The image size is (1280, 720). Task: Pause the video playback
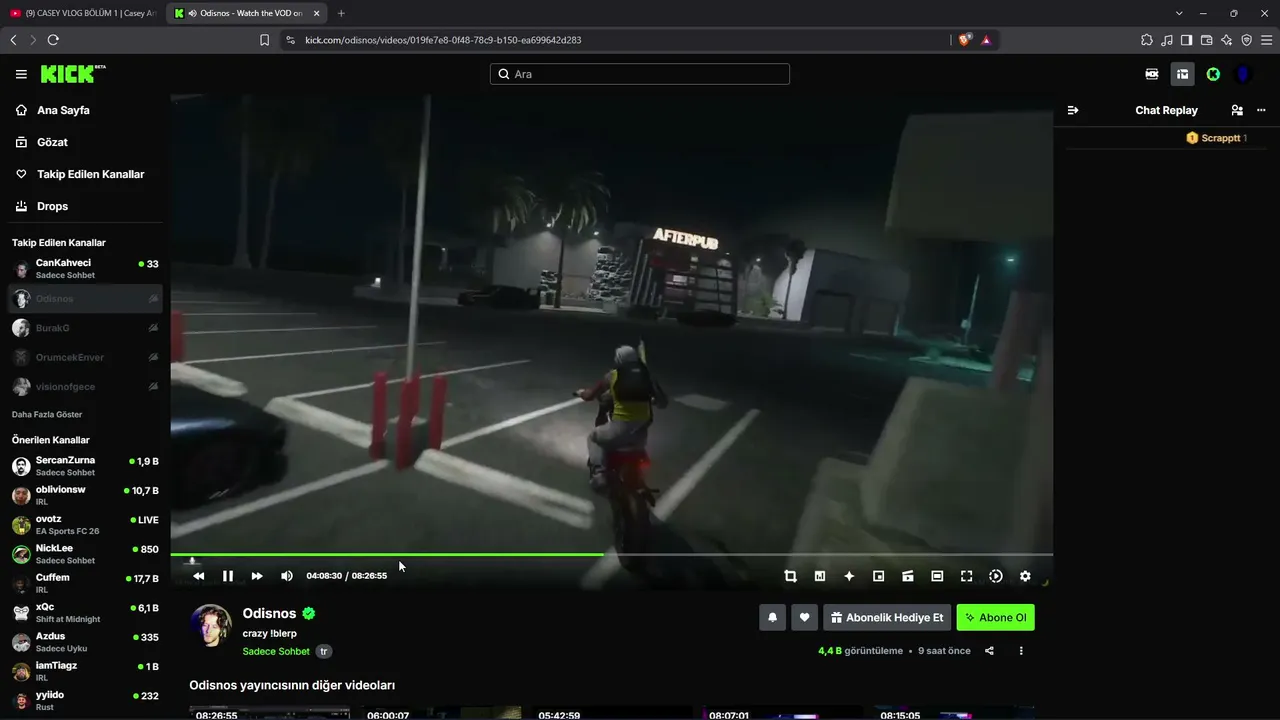click(228, 576)
